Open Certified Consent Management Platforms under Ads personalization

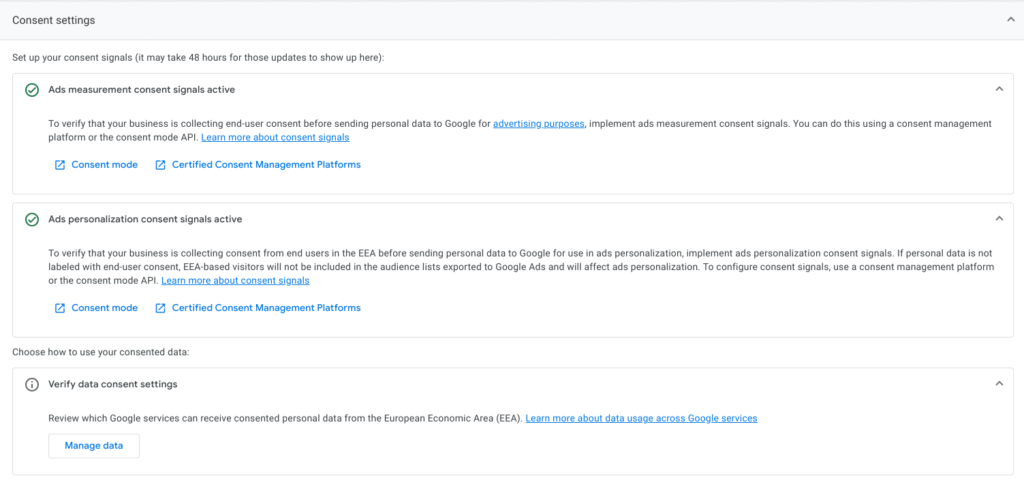pos(266,308)
